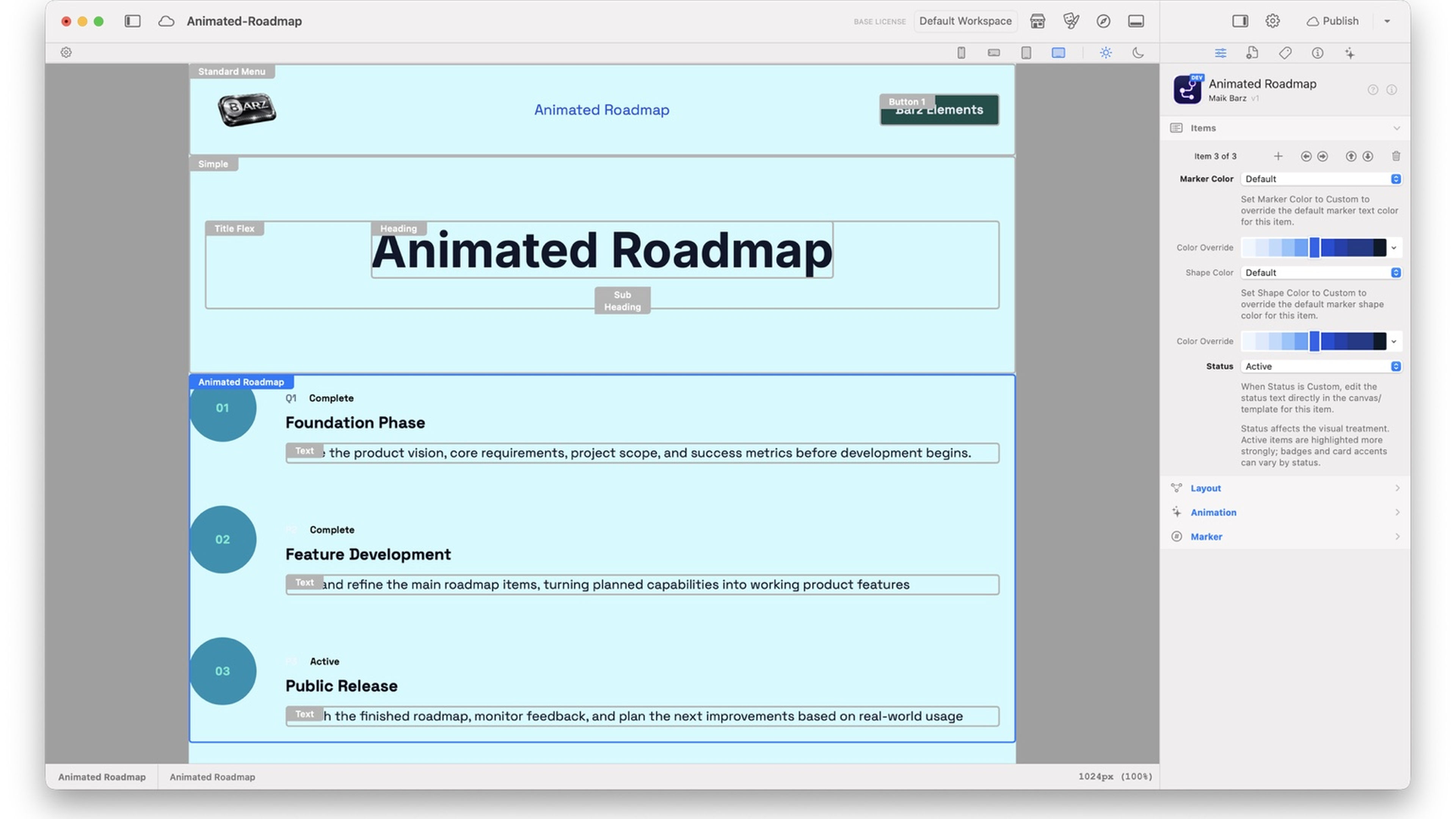Click the Layout section icon

click(x=1176, y=488)
